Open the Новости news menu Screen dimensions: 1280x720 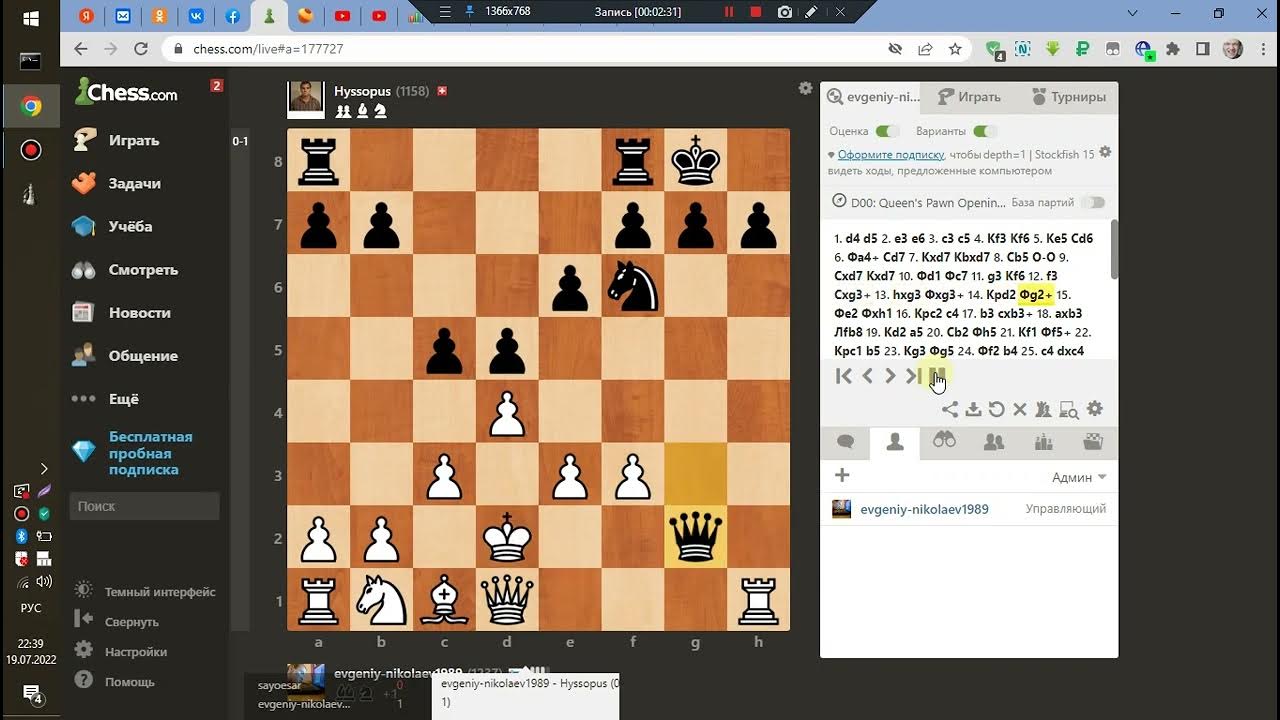coord(139,312)
